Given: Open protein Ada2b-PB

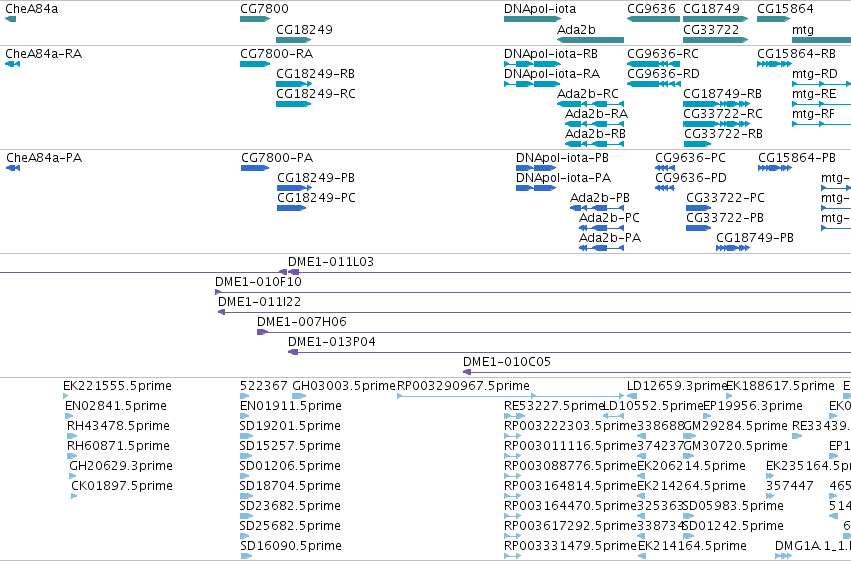Looking at the screenshot, I should point(600,198).
